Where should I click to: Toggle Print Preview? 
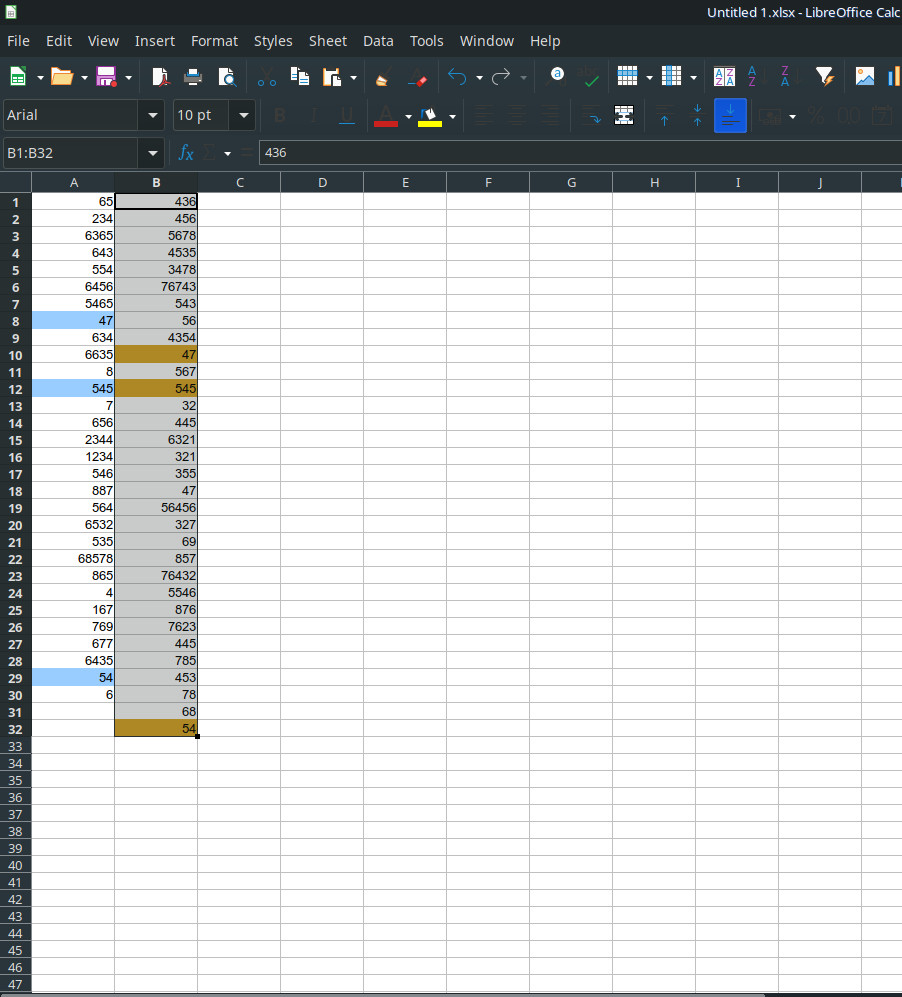point(226,77)
